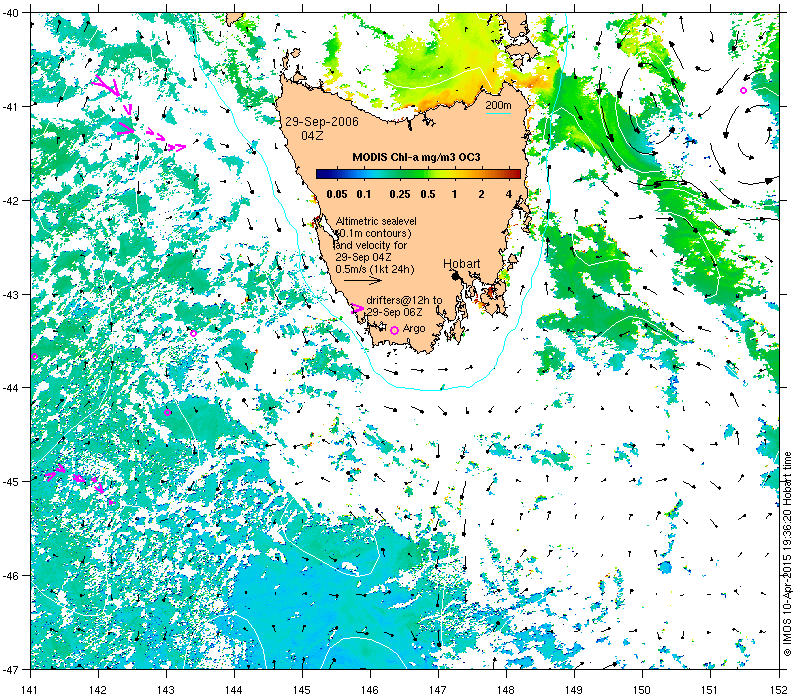Click the '200m' isobath label
Screen dimensions: 800x700
[x=498, y=106]
